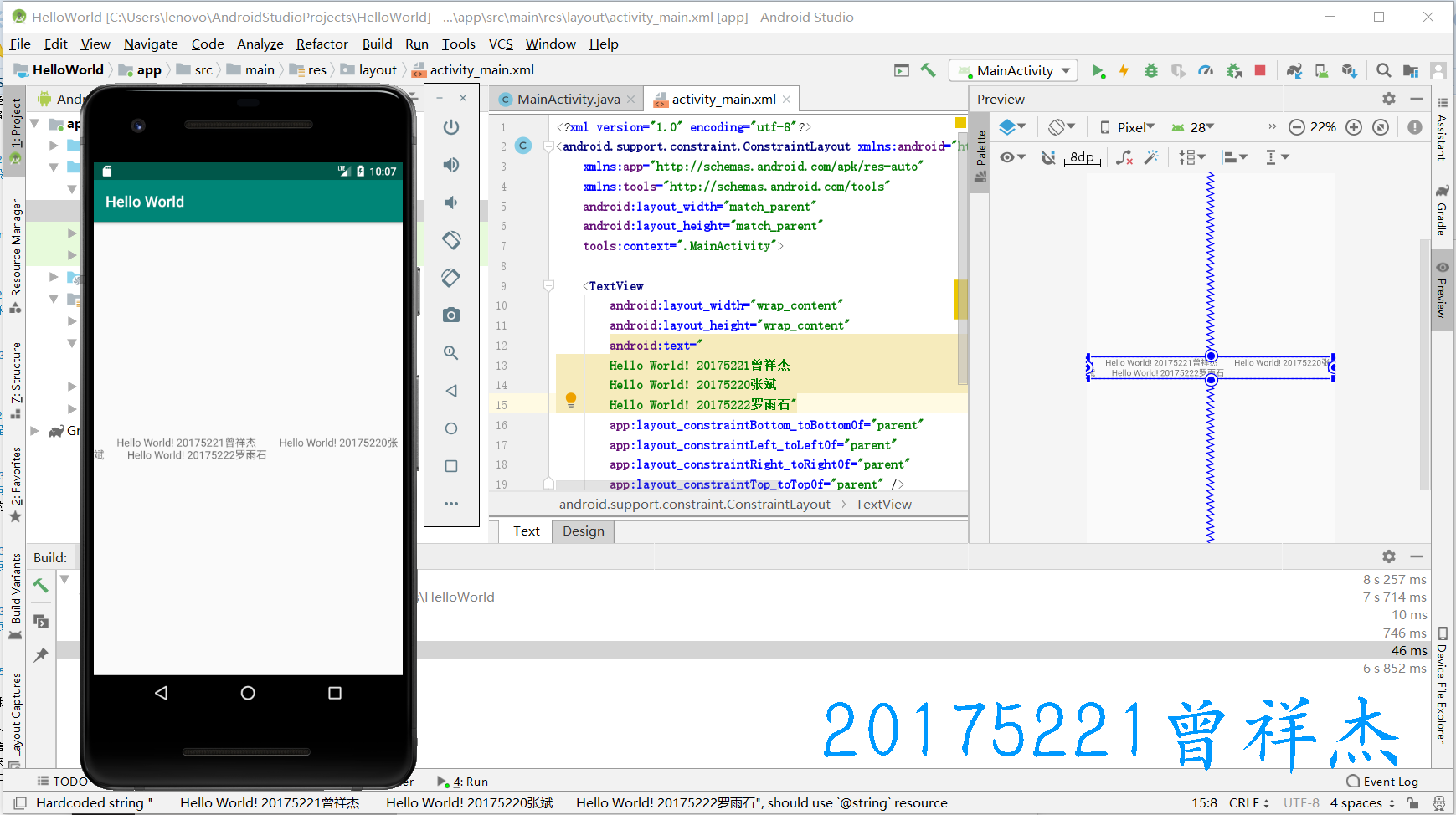Open the 4: Run tool window
The image size is (1456, 815).
click(x=462, y=782)
